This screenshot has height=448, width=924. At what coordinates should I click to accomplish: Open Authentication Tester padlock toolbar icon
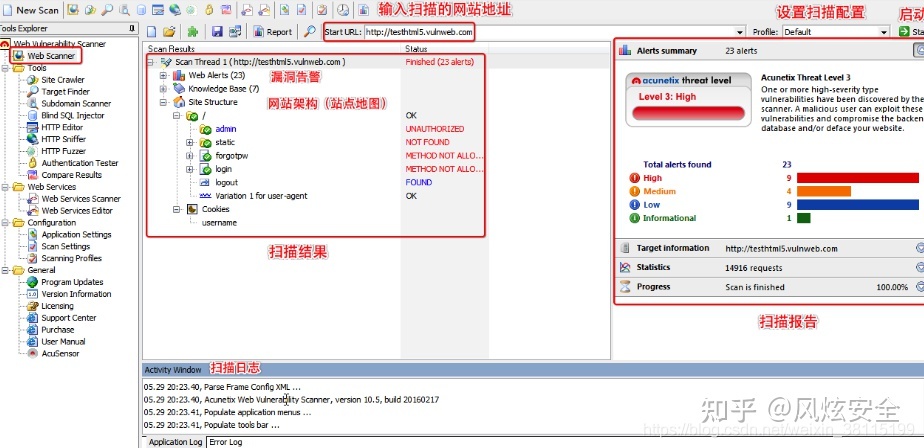tap(209, 9)
